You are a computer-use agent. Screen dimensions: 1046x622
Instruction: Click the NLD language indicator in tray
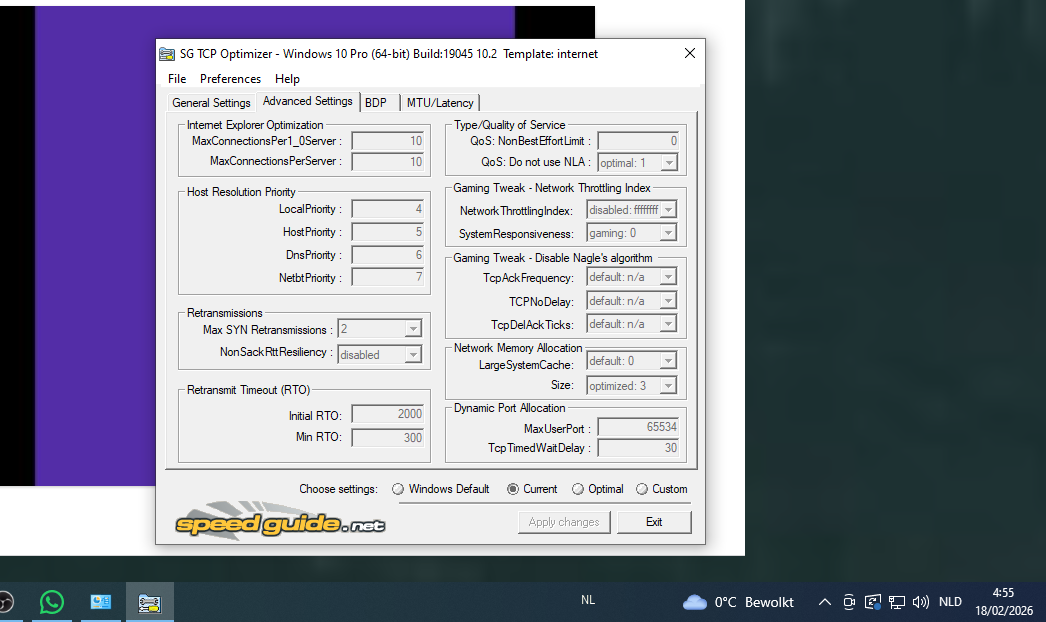(x=950, y=602)
